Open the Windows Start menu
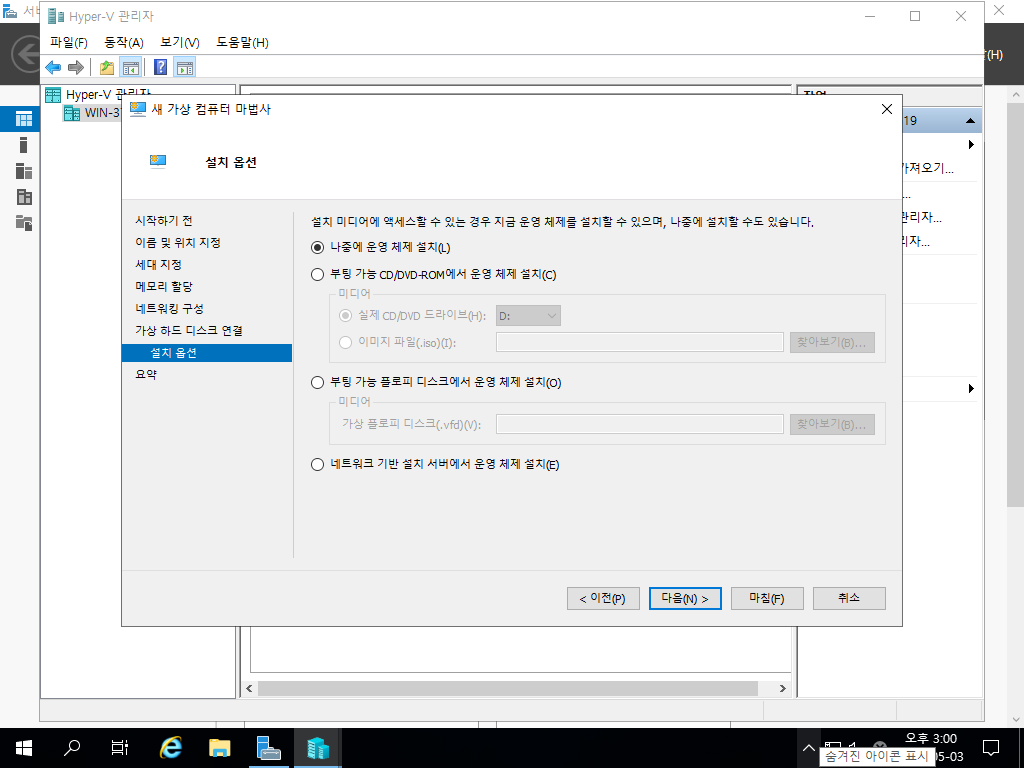The width and height of the screenshot is (1024, 768). (24, 748)
